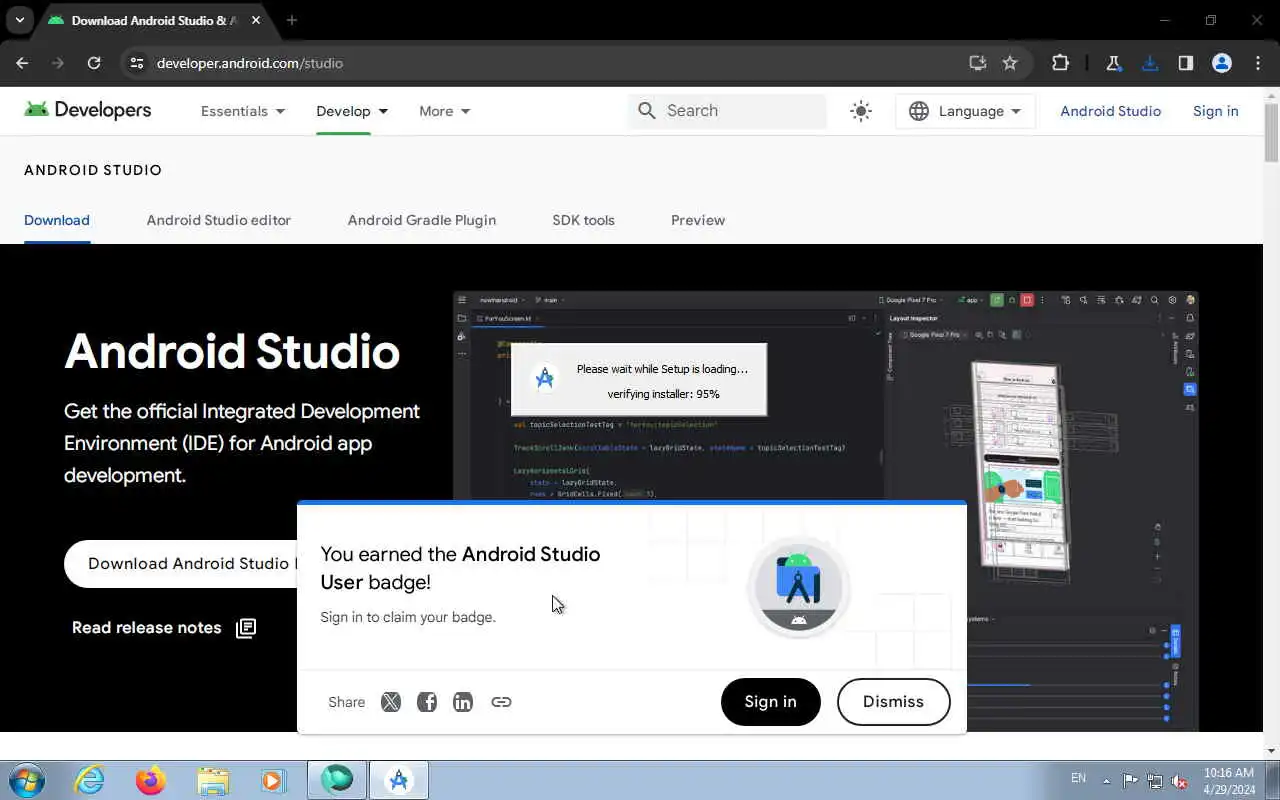The height and width of the screenshot is (800, 1280).
Task: Open site information icon in address bar
Action: 137,63
